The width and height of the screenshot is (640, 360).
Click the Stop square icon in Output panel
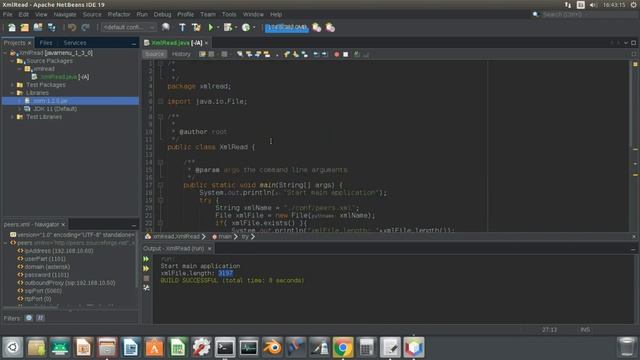[x=146, y=278]
